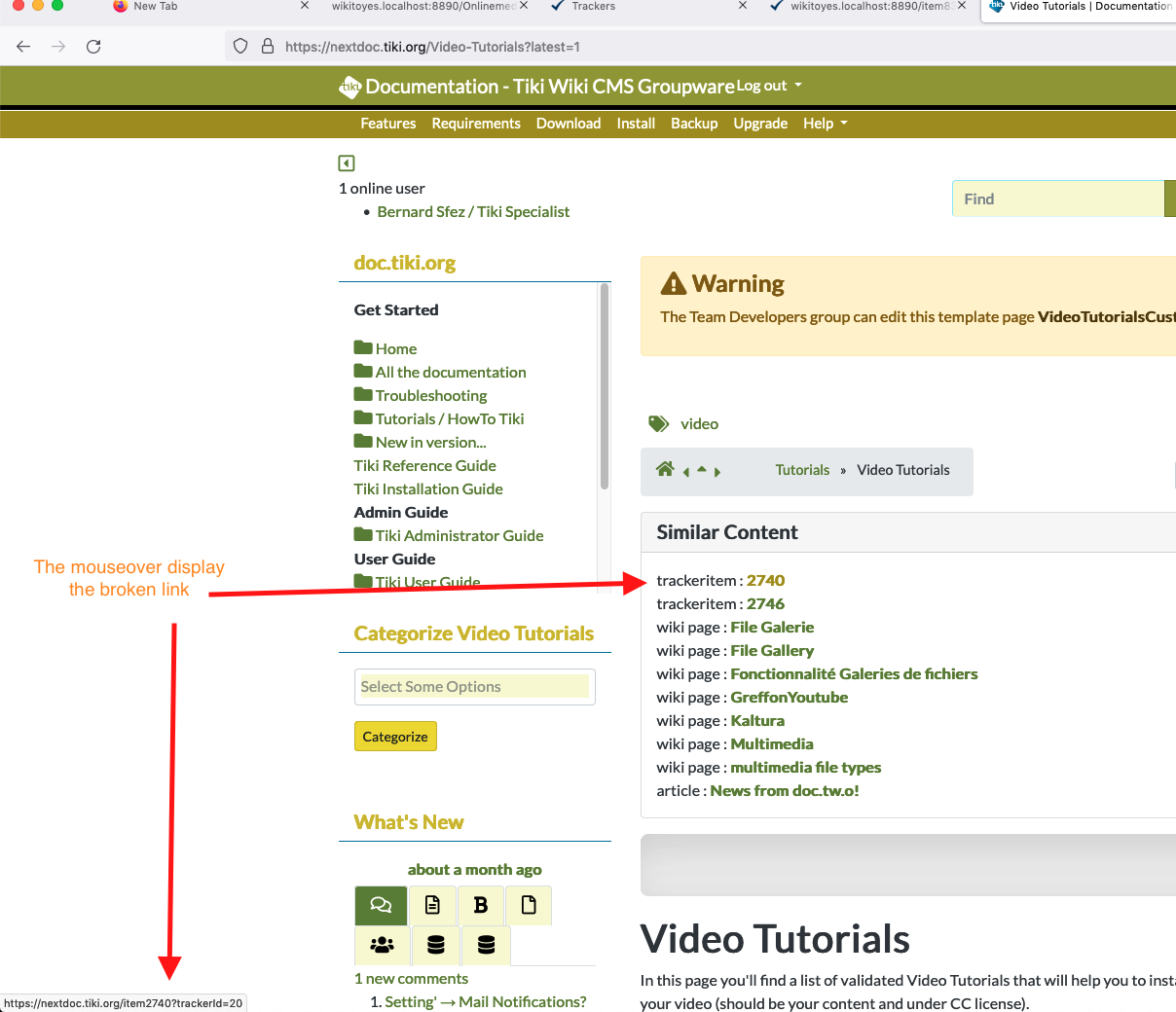Click the video tag link
This screenshot has height=1012, width=1176.
(699, 423)
